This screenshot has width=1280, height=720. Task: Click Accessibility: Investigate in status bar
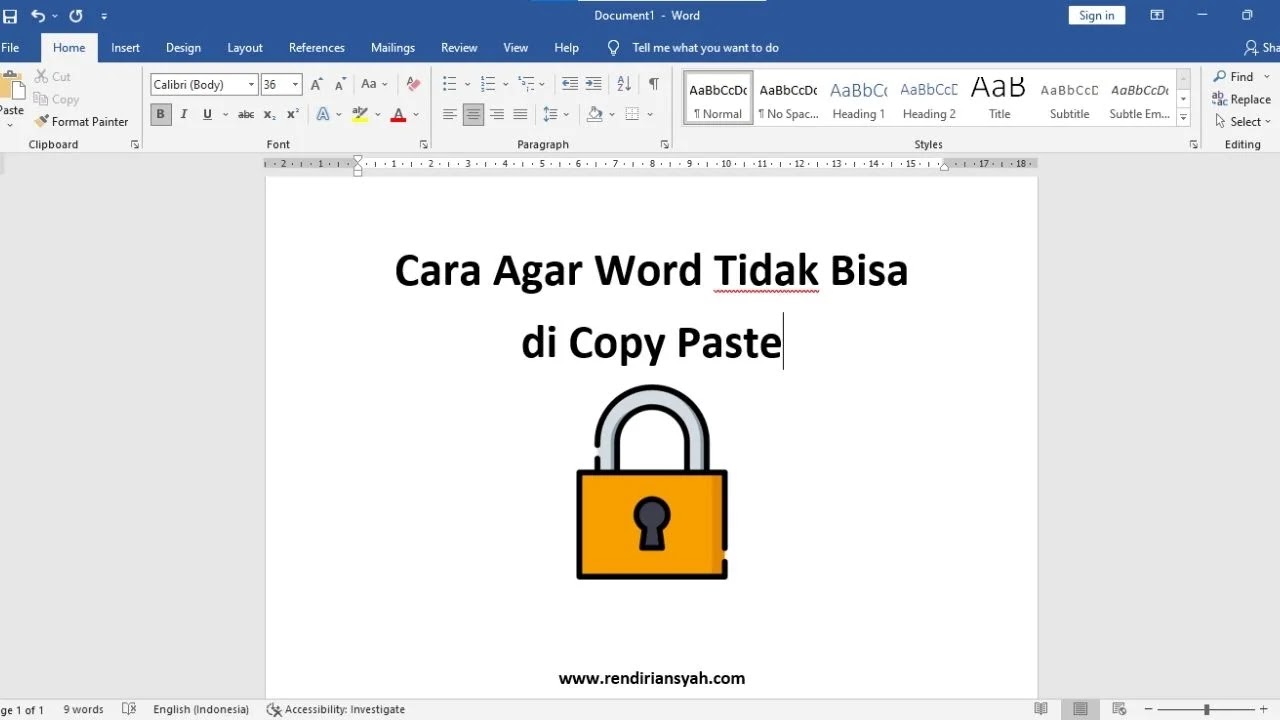coord(336,709)
